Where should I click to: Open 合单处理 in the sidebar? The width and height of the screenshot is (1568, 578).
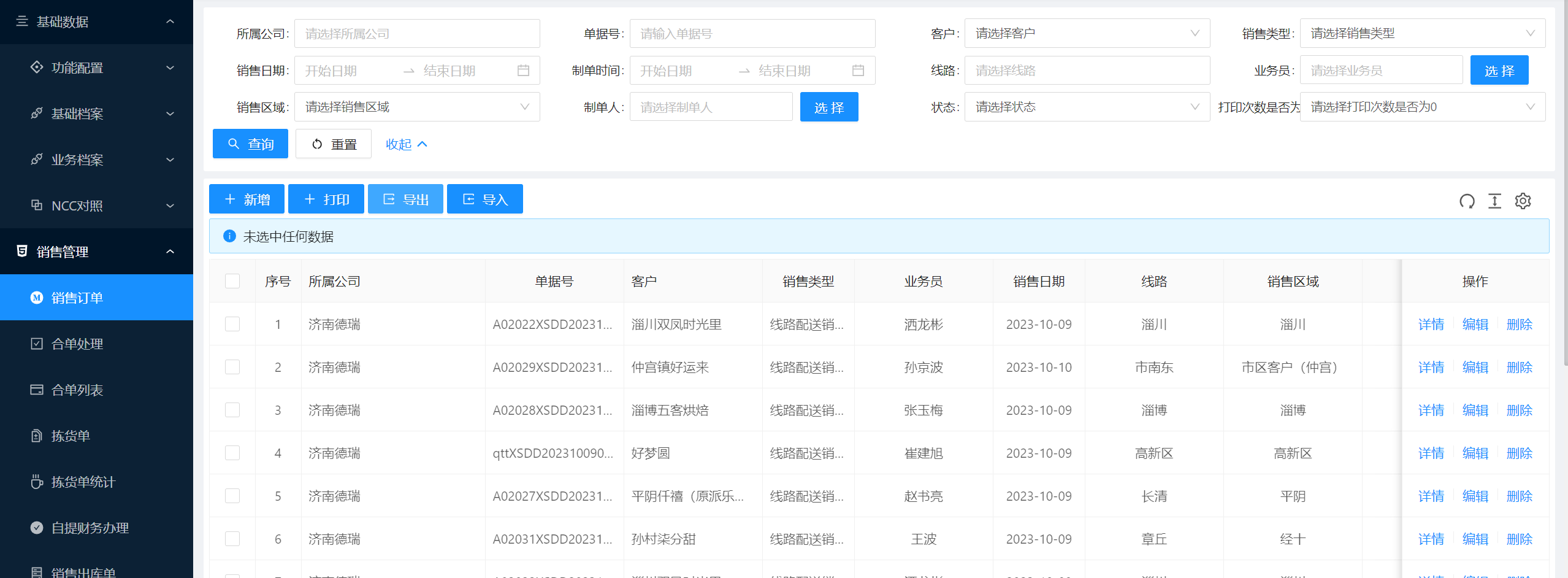[96, 344]
